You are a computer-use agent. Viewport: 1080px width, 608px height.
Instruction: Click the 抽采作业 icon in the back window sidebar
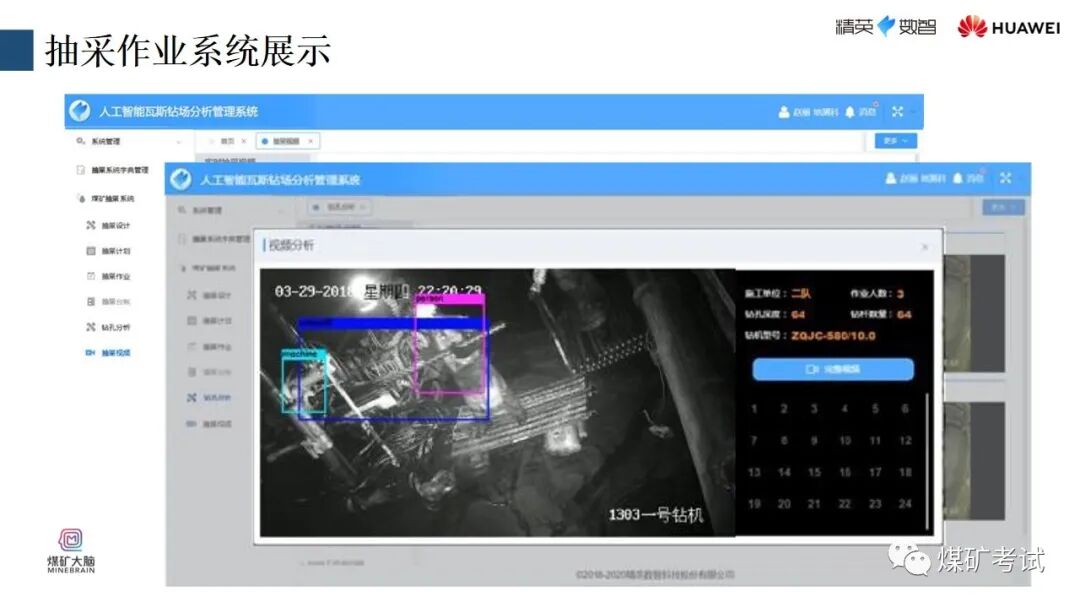pyautogui.click(x=91, y=276)
